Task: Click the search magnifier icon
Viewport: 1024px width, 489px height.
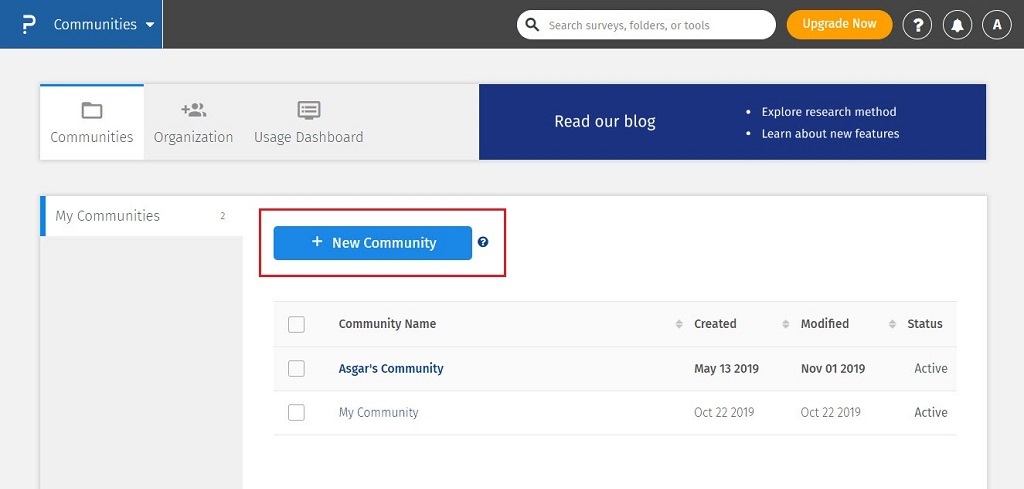Action: coord(533,24)
